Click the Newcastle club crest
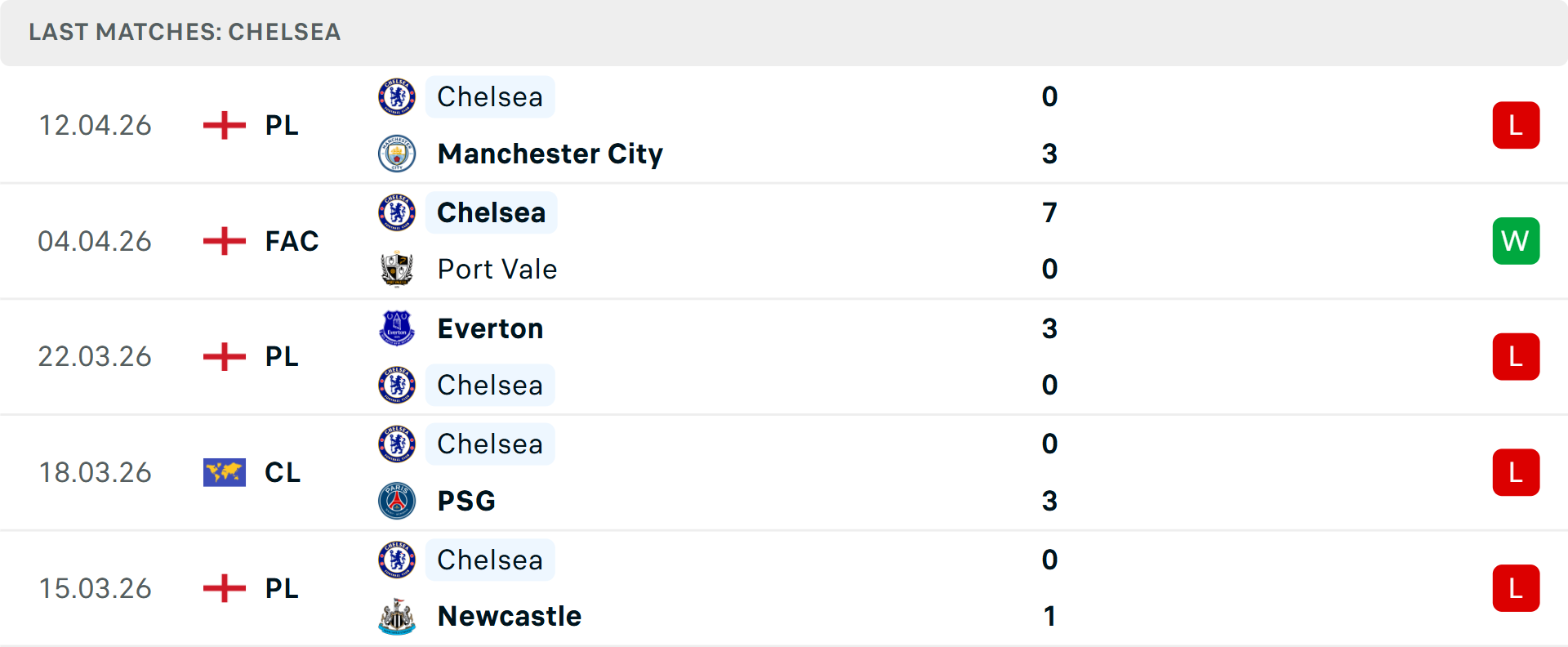This screenshot has height=647, width=1568. pyautogui.click(x=397, y=616)
